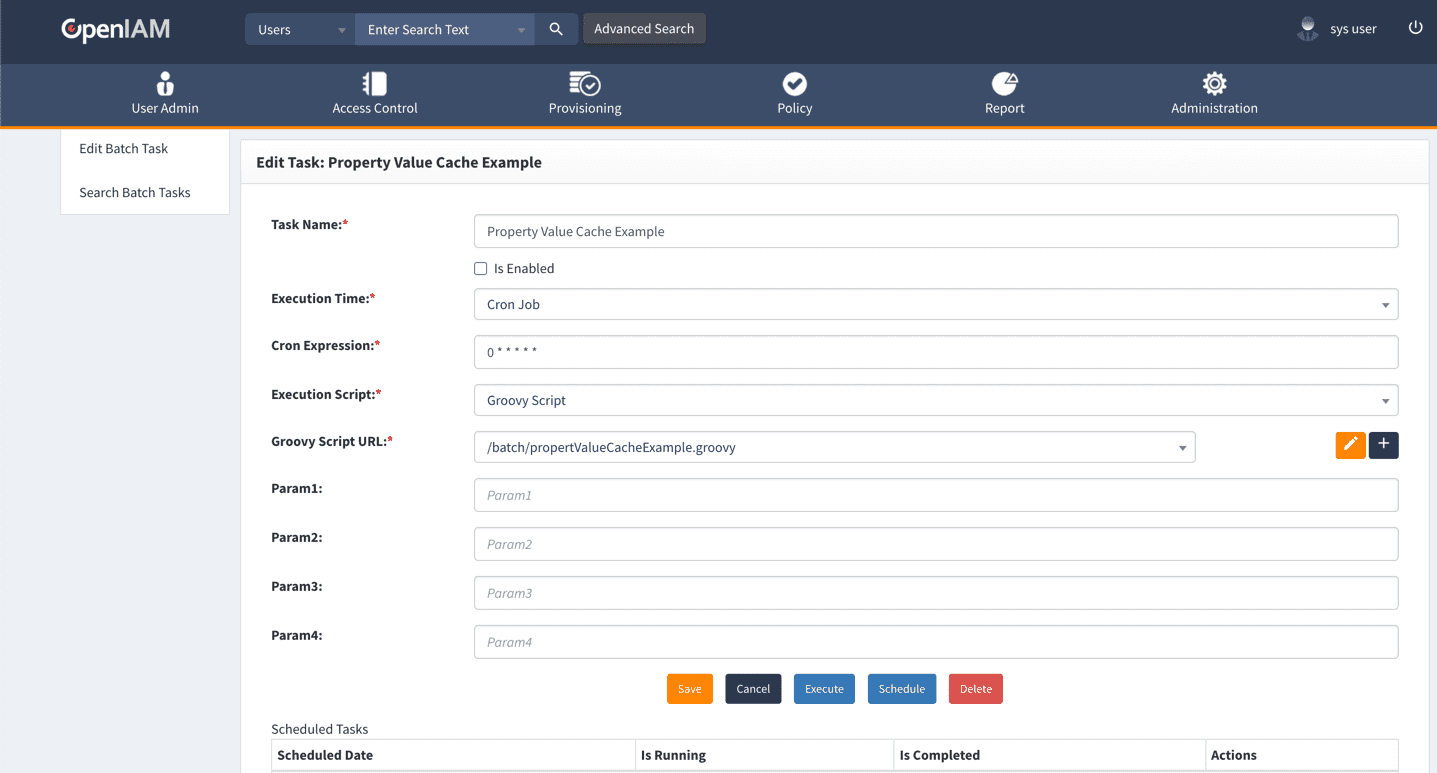Click the Scheduled Tasks section label

point(319,729)
